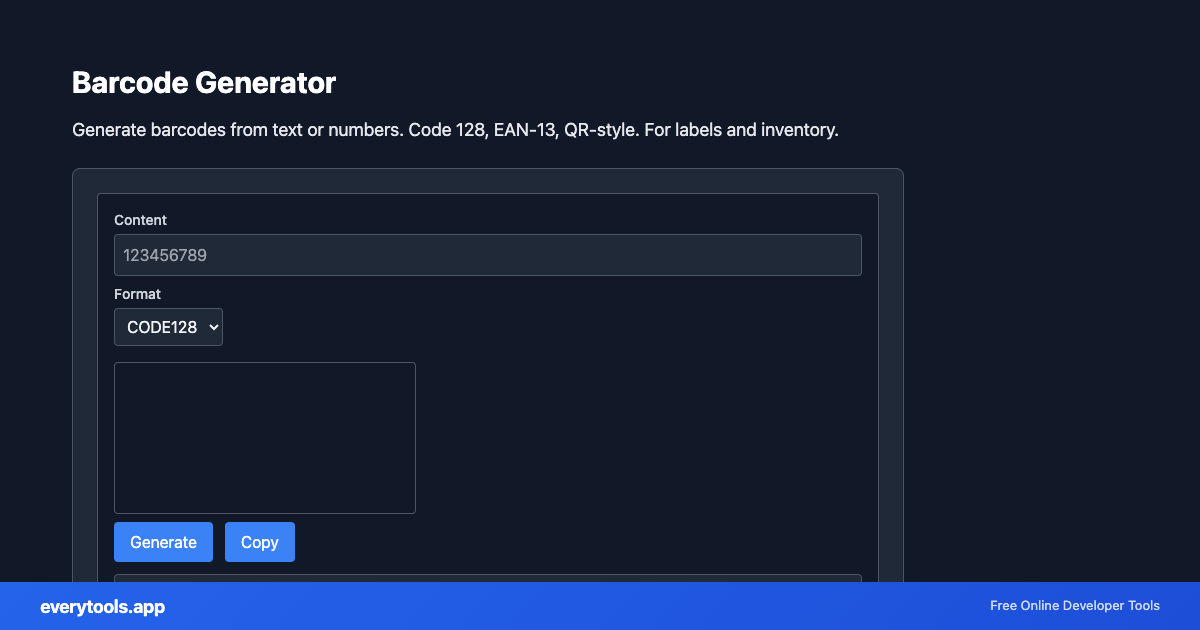Viewport: 1200px width, 630px height.
Task: Click the empty barcode preview area
Action: click(264, 437)
